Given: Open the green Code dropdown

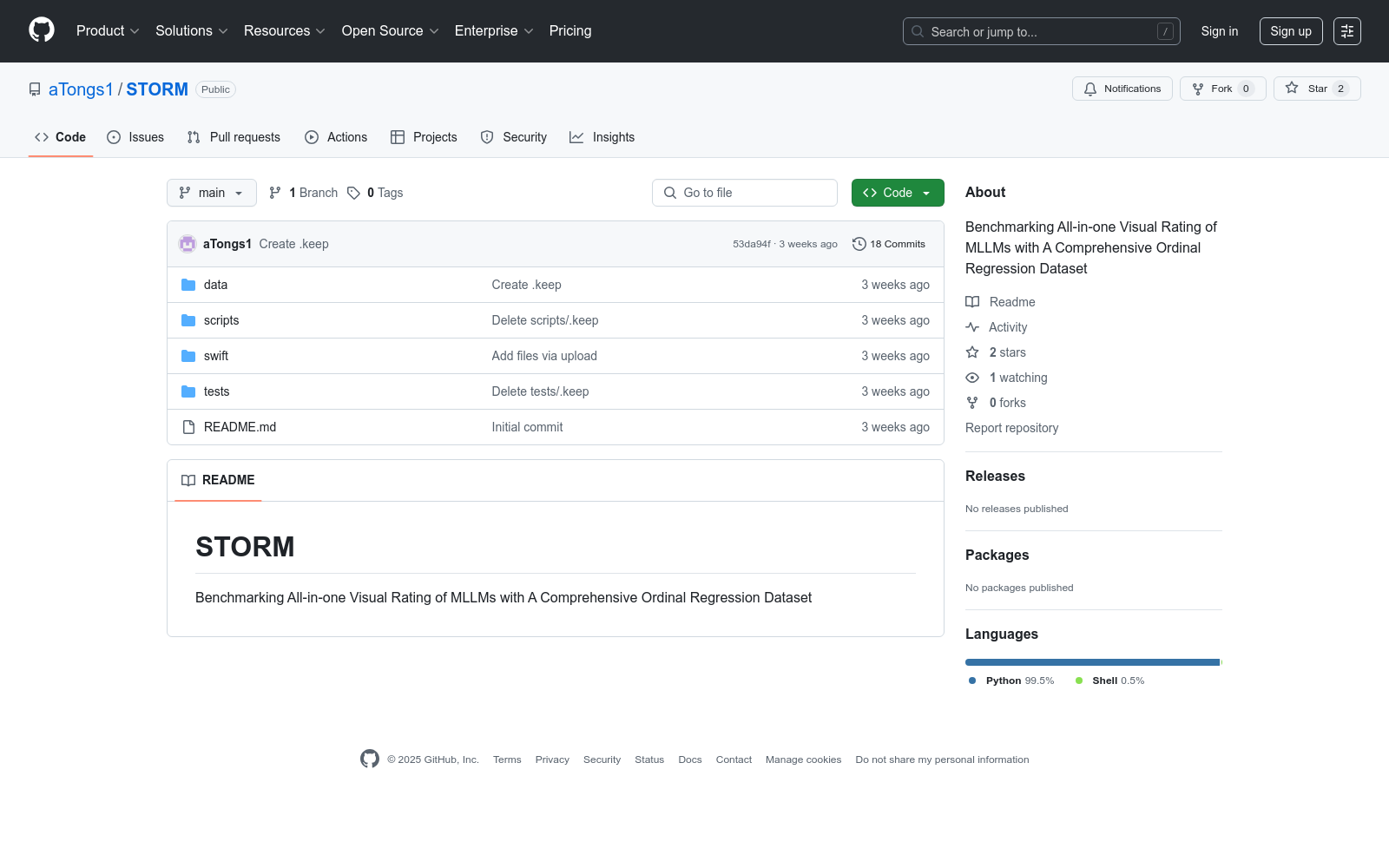Looking at the screenshot, I should tap(898, 193).
